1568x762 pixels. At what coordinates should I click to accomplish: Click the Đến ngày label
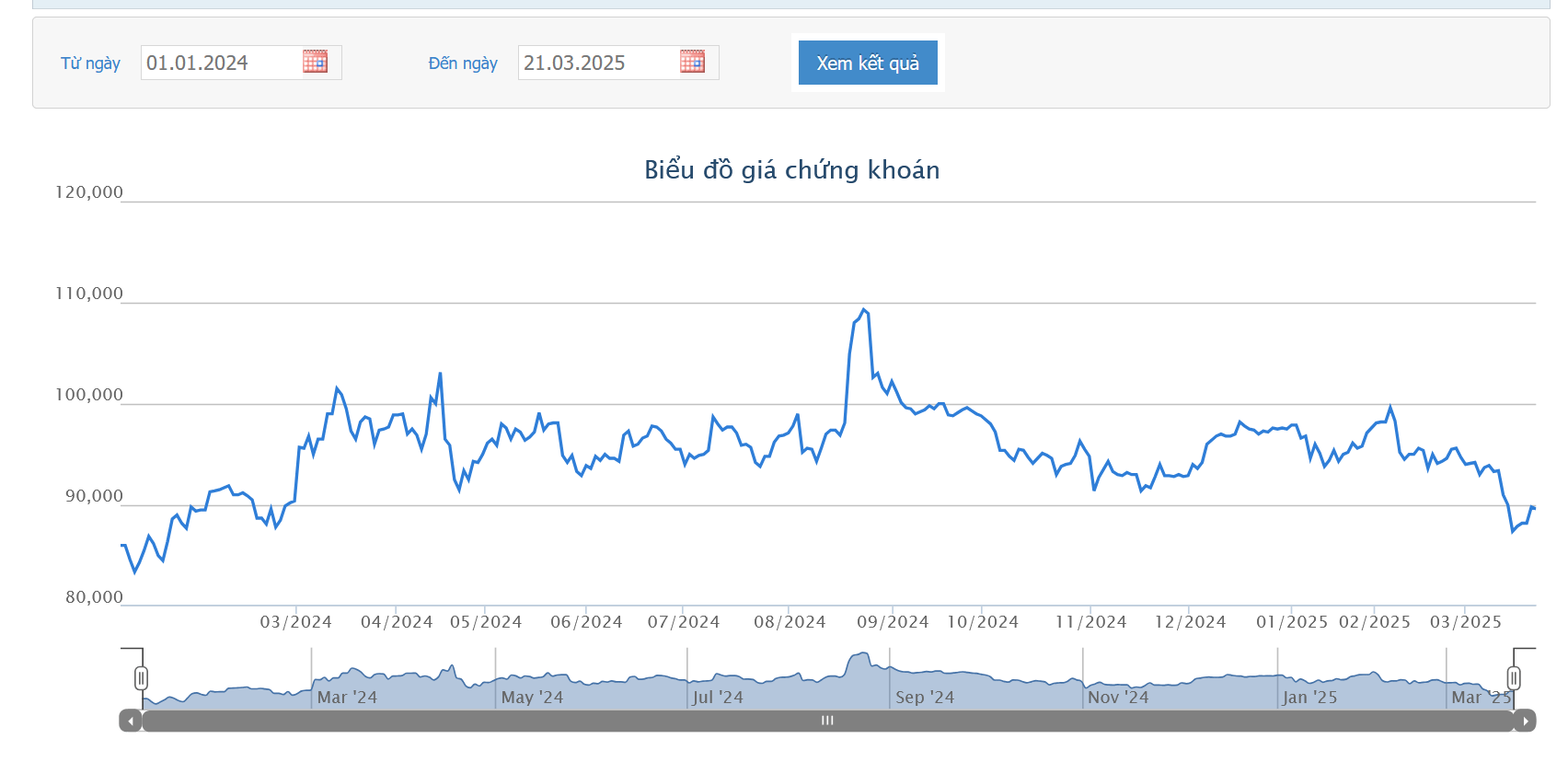[463, 63]
